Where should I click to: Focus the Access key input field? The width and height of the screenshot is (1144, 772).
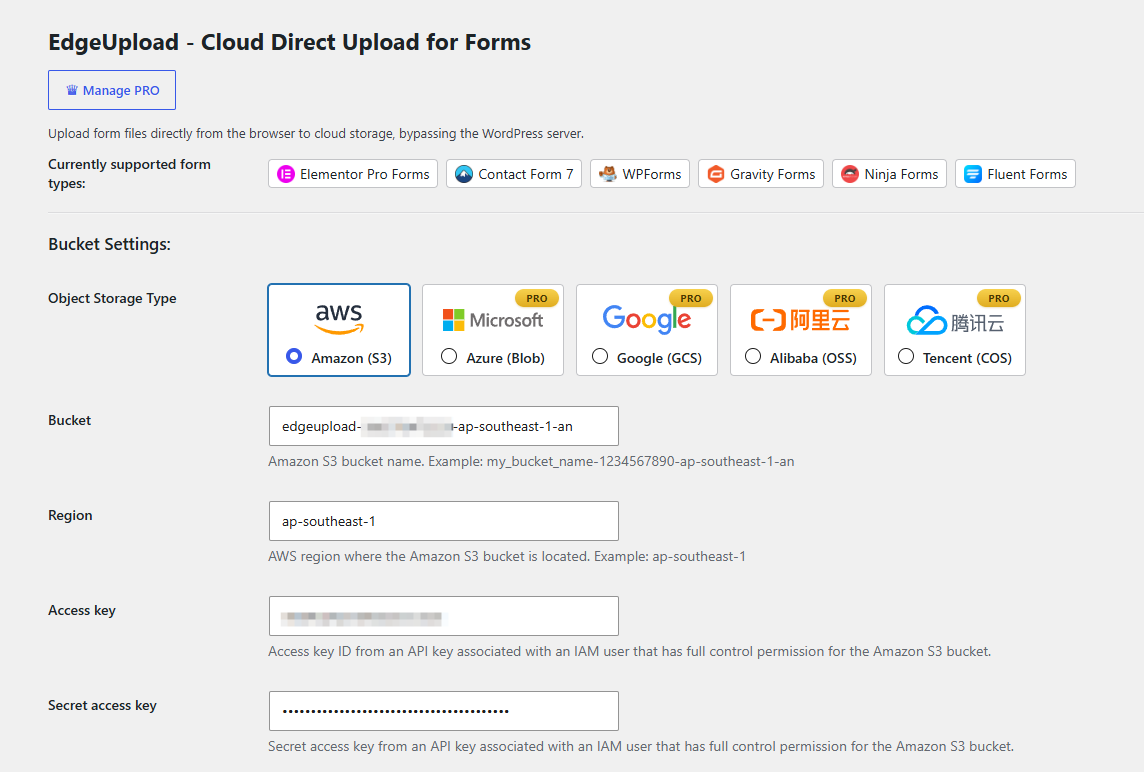coord(444,616)
